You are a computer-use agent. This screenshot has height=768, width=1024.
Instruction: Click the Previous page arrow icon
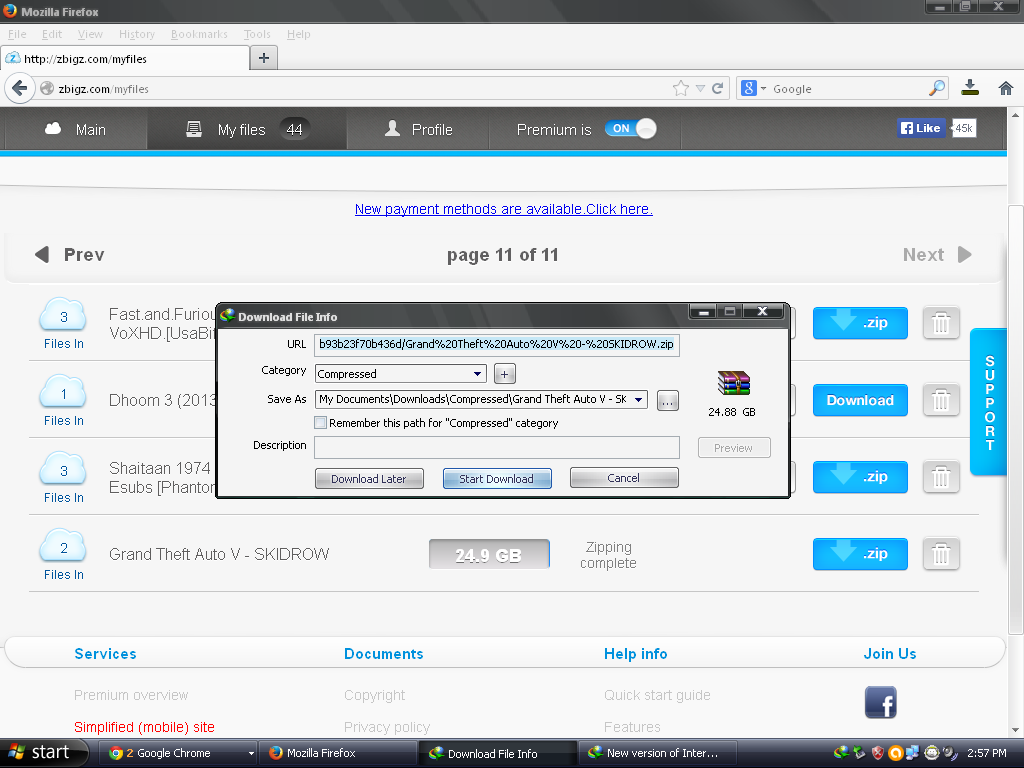[x=42, y=254]
